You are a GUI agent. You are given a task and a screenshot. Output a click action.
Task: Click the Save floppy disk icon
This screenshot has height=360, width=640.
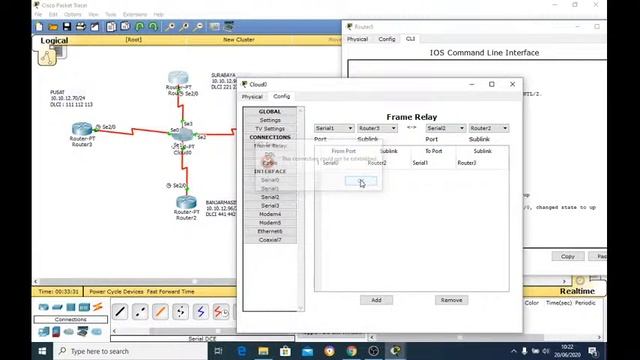point(67,27)
